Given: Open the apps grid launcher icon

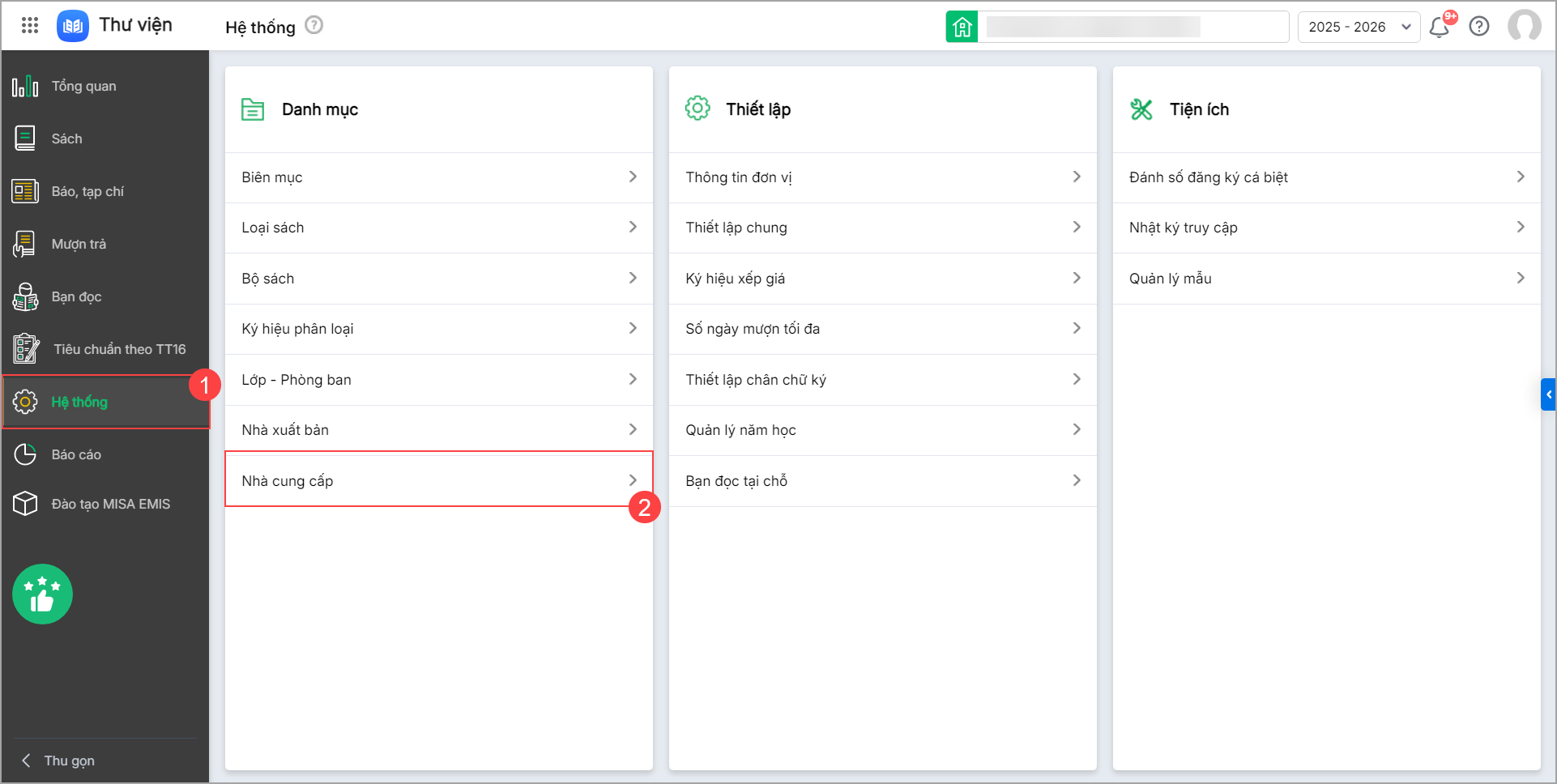Looking at the screenshot, I should 30,26.
